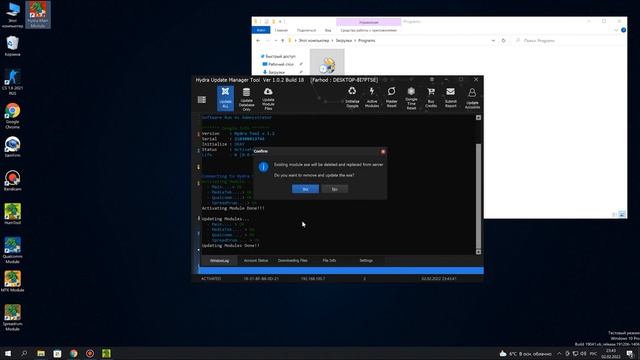Switch to the WindowLog tab
This screenshot has width=640, height=360.
pos(220,260)
